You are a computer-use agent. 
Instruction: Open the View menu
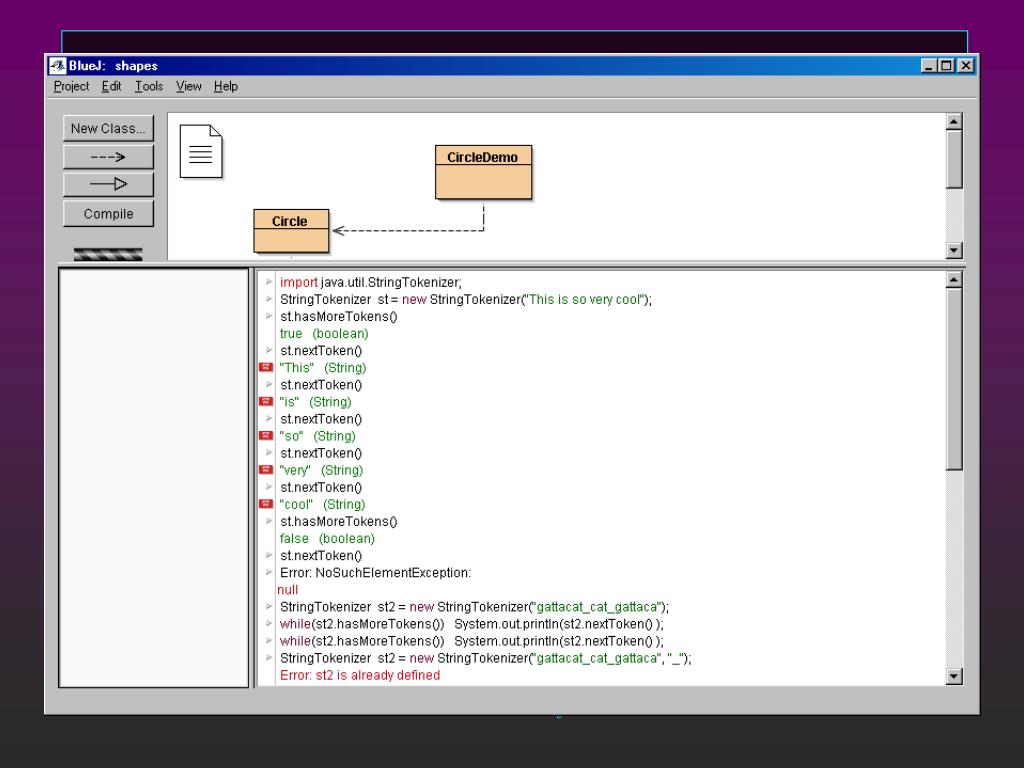point(189,86)
